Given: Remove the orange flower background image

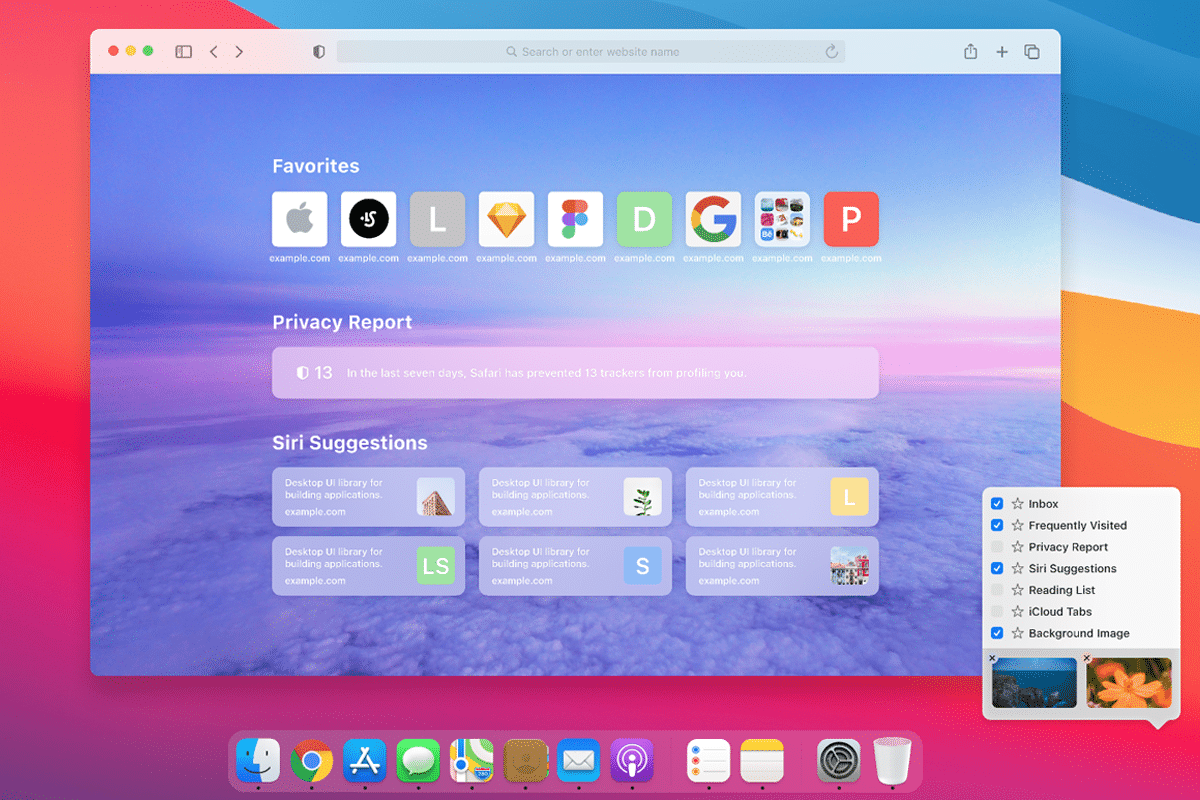Looking at the screenshot, I should click(x=1087, y=658).
